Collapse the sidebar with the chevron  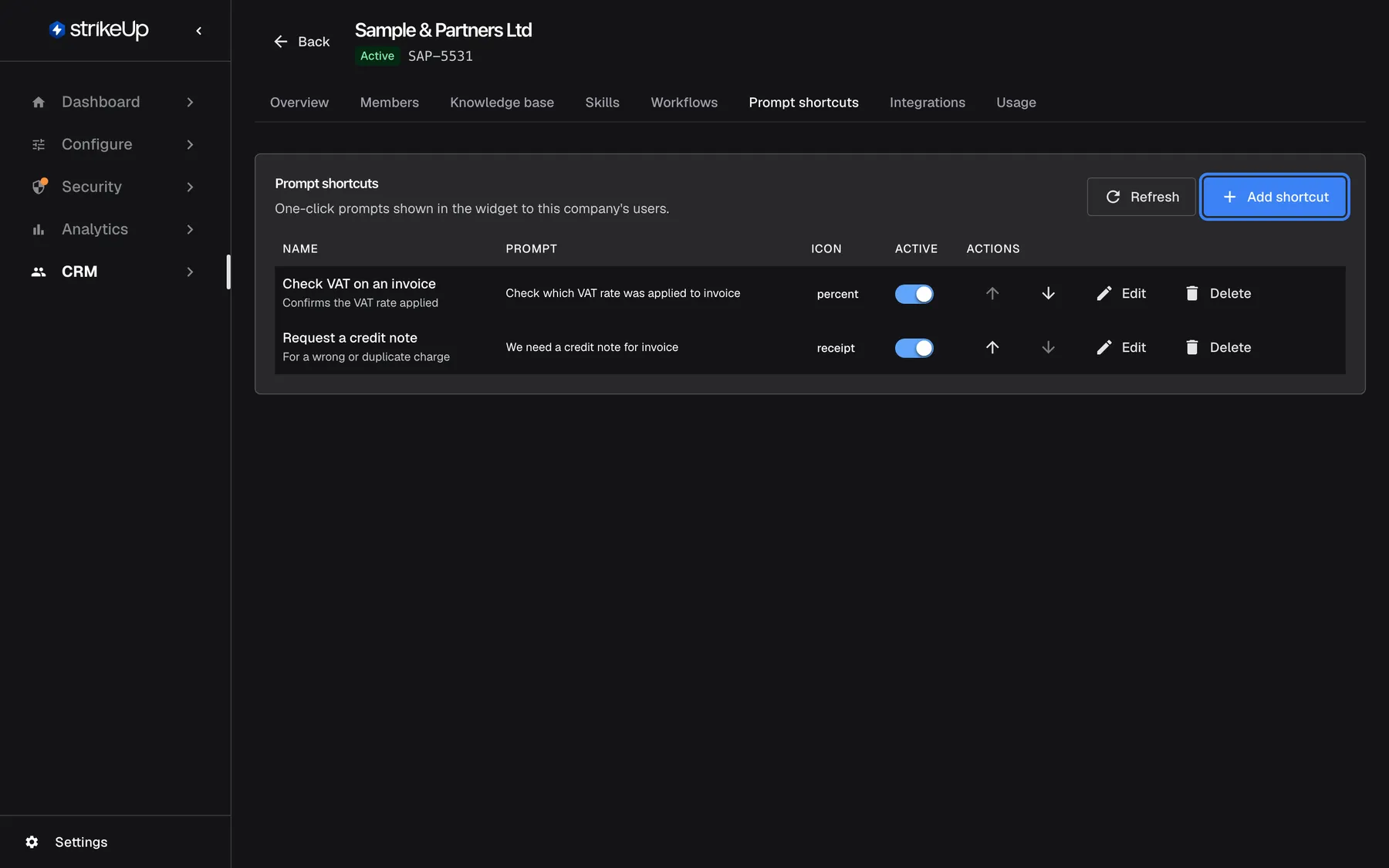(x=199, y=31)
